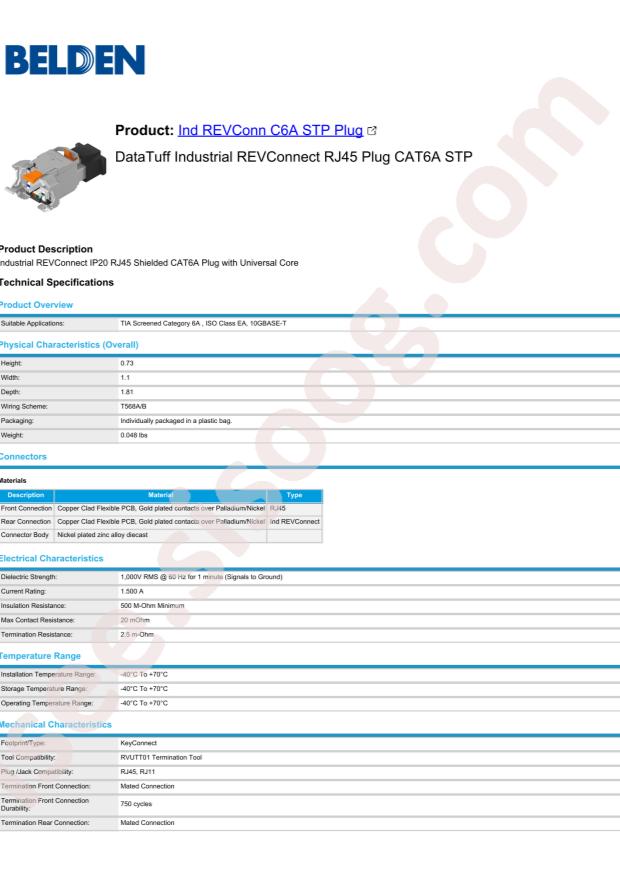620x877 pixels.
Task: Open the Ind REVConn C6A STP Plug link
Action: [270, 130]
